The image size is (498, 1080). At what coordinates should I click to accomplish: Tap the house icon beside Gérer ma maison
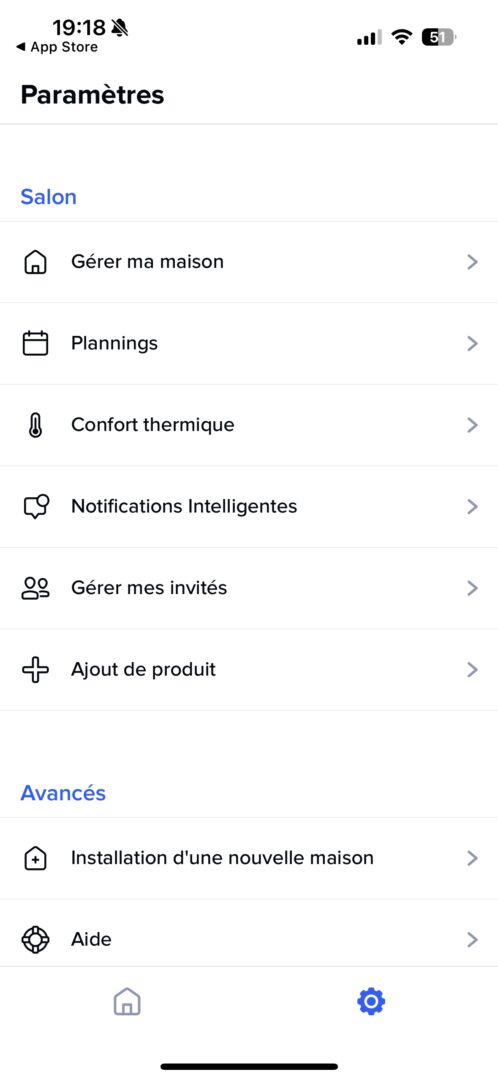(35, 262)
